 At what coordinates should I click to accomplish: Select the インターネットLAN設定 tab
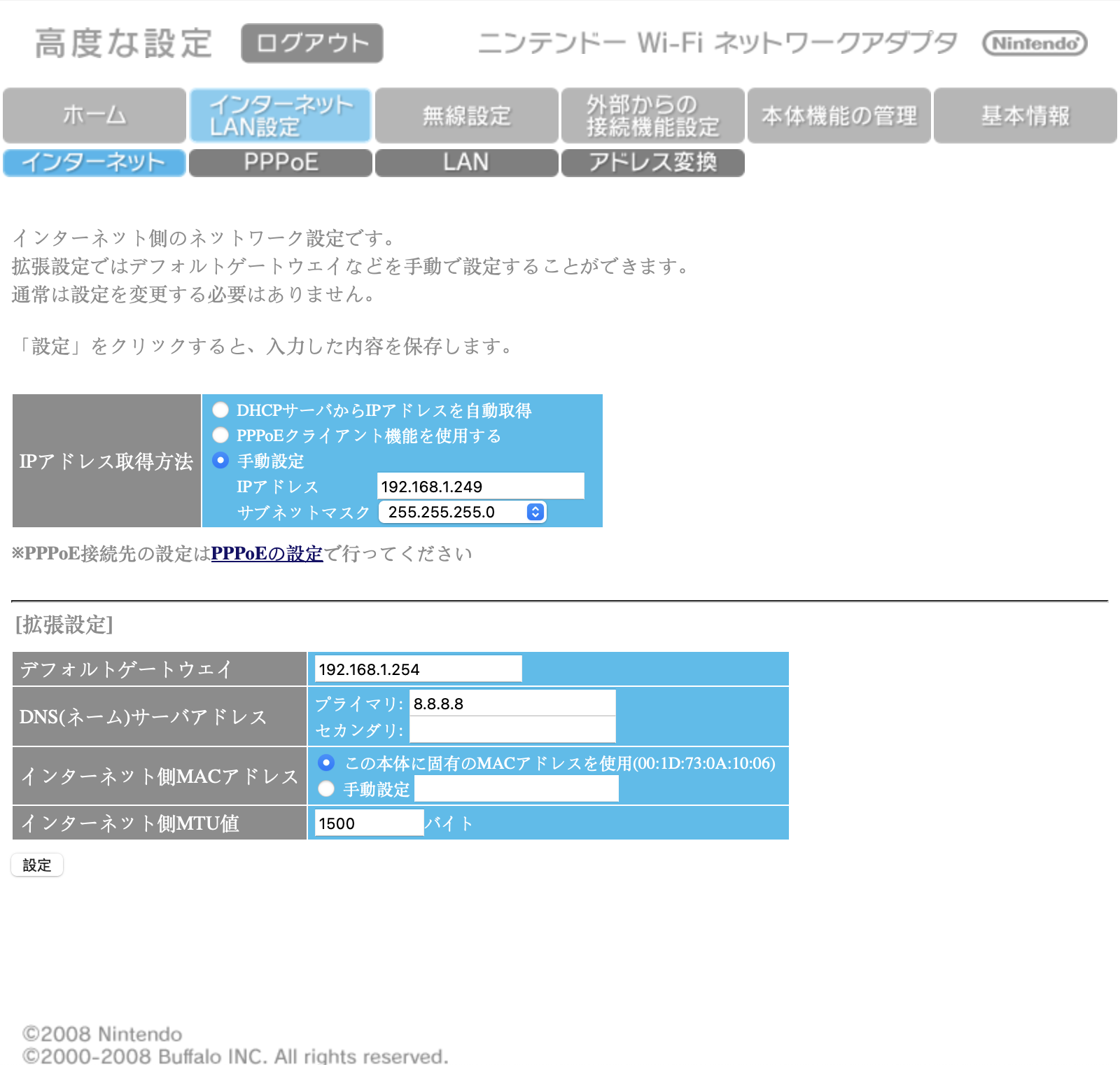[x=280, y=116]
